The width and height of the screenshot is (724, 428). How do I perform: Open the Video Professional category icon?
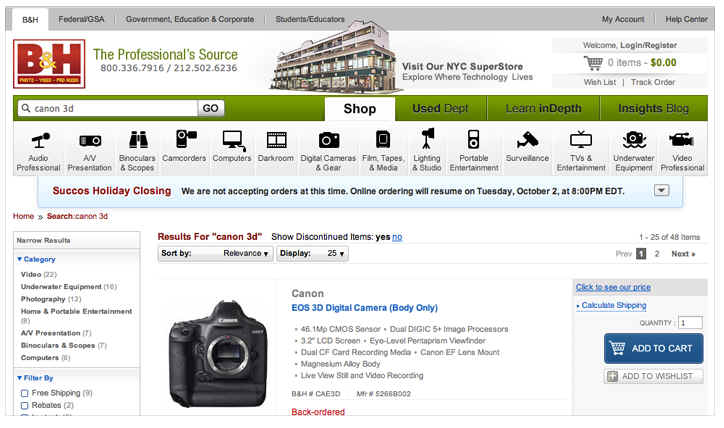coord(682,139)
